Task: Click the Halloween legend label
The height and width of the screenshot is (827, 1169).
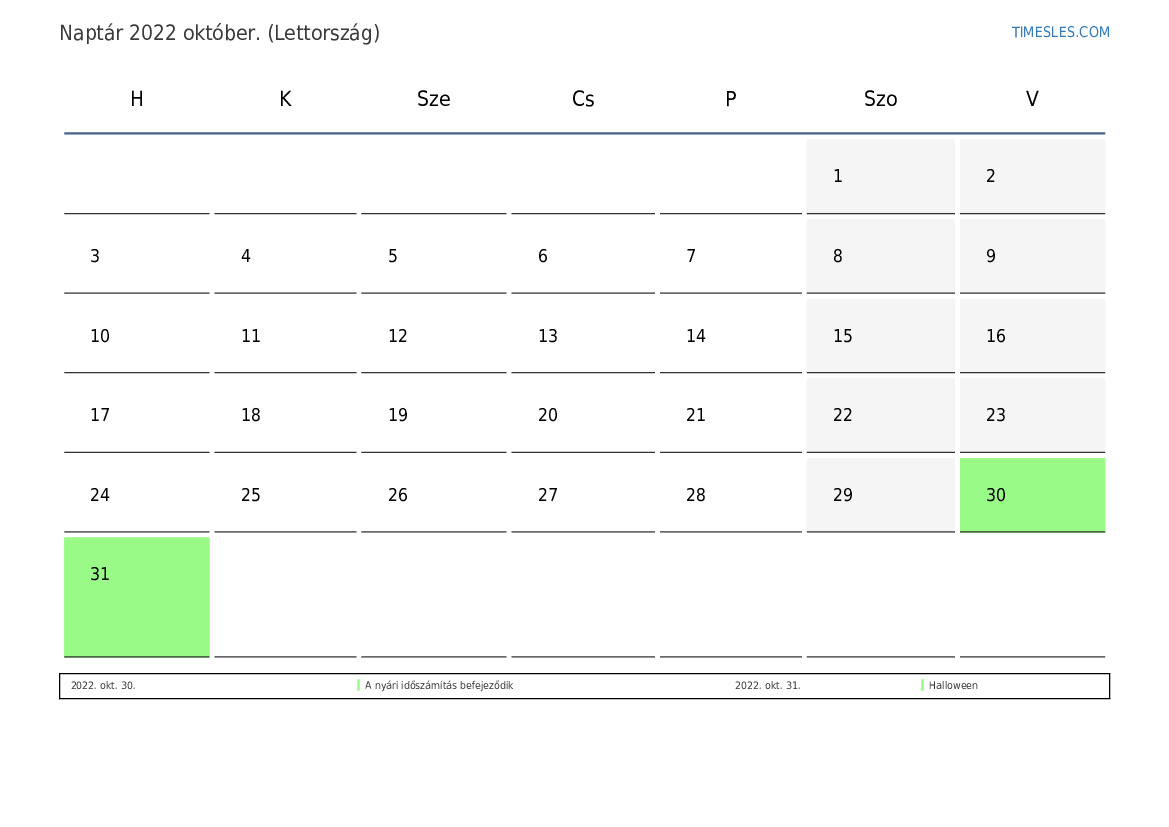Action: tap(953, 686)
